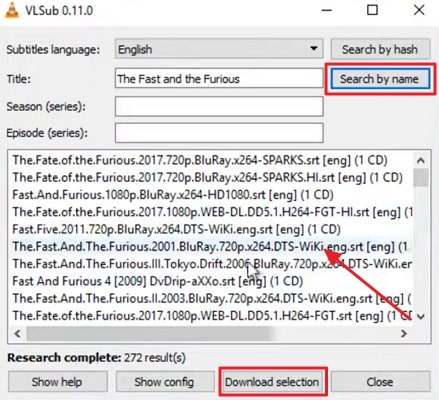Select the WEB-DL H264-FGT-HI.srt result
The image size is (439, 400).
click(212, 212)
